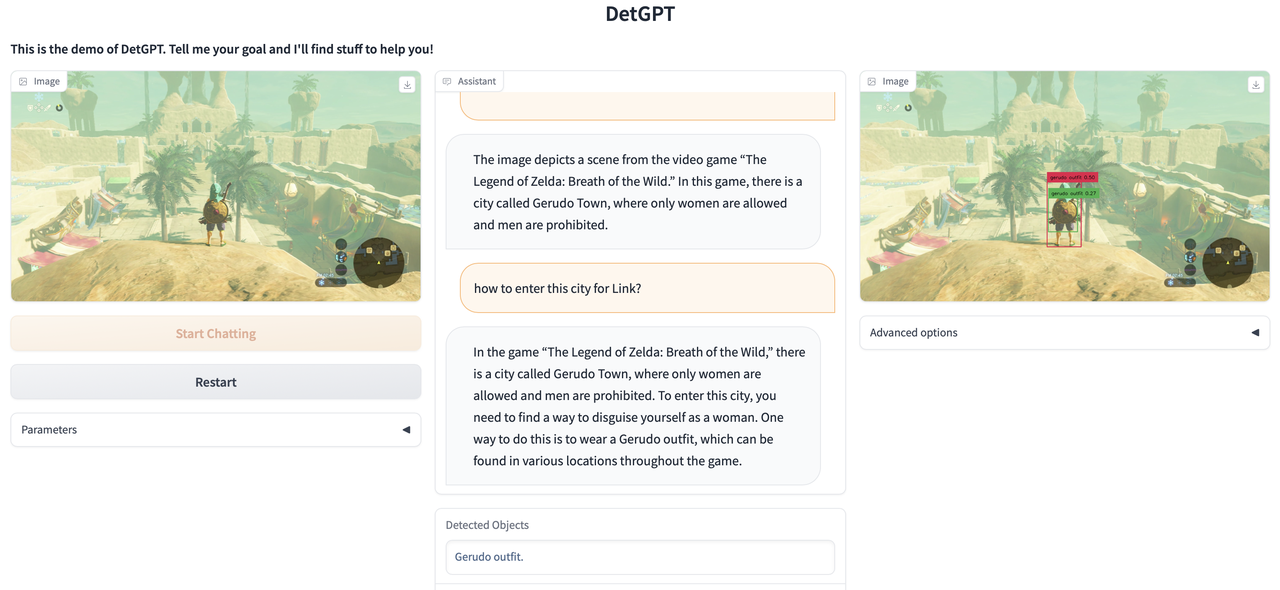Expand the Advanced options arrow

pyautogui.click(x=1255, y=333)
